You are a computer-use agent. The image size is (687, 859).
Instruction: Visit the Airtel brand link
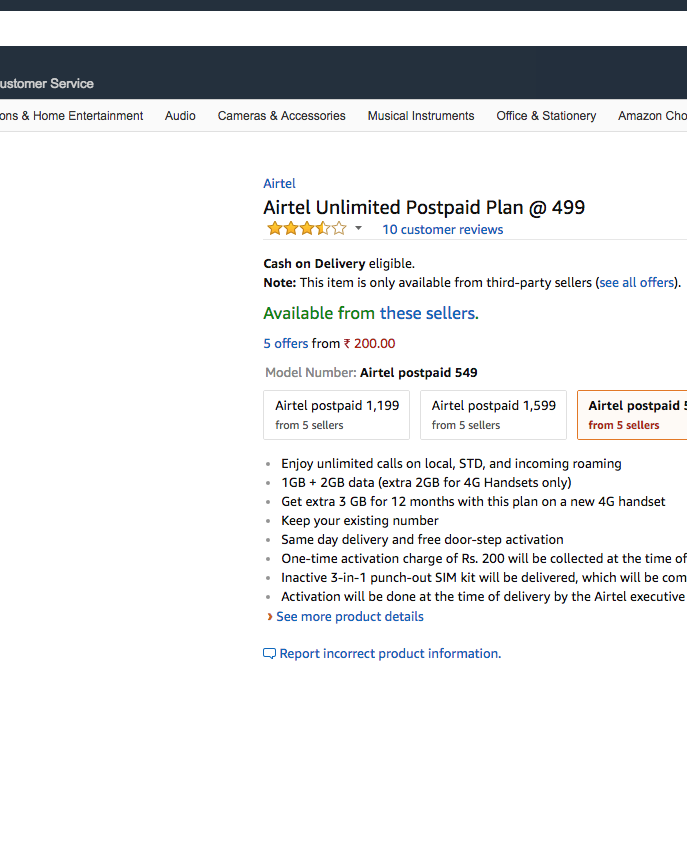[x=279, y=184]
